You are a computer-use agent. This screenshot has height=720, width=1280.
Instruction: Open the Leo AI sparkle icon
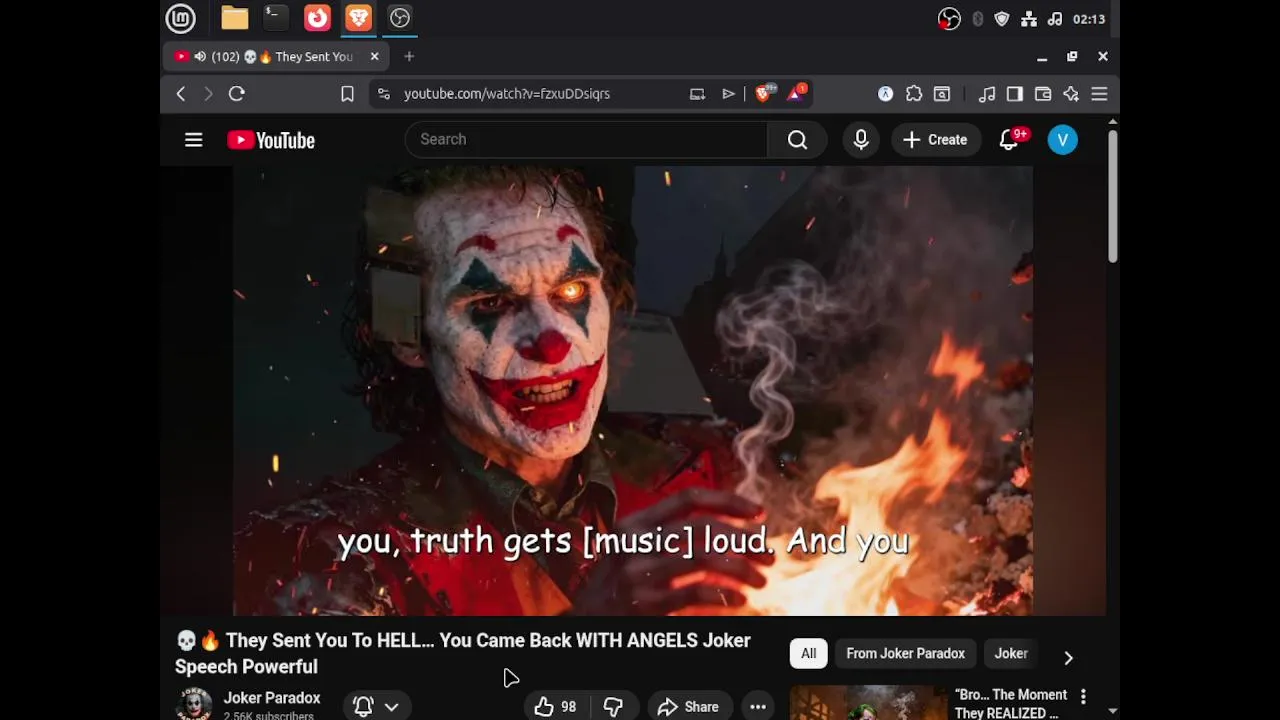pos(1071,94)
